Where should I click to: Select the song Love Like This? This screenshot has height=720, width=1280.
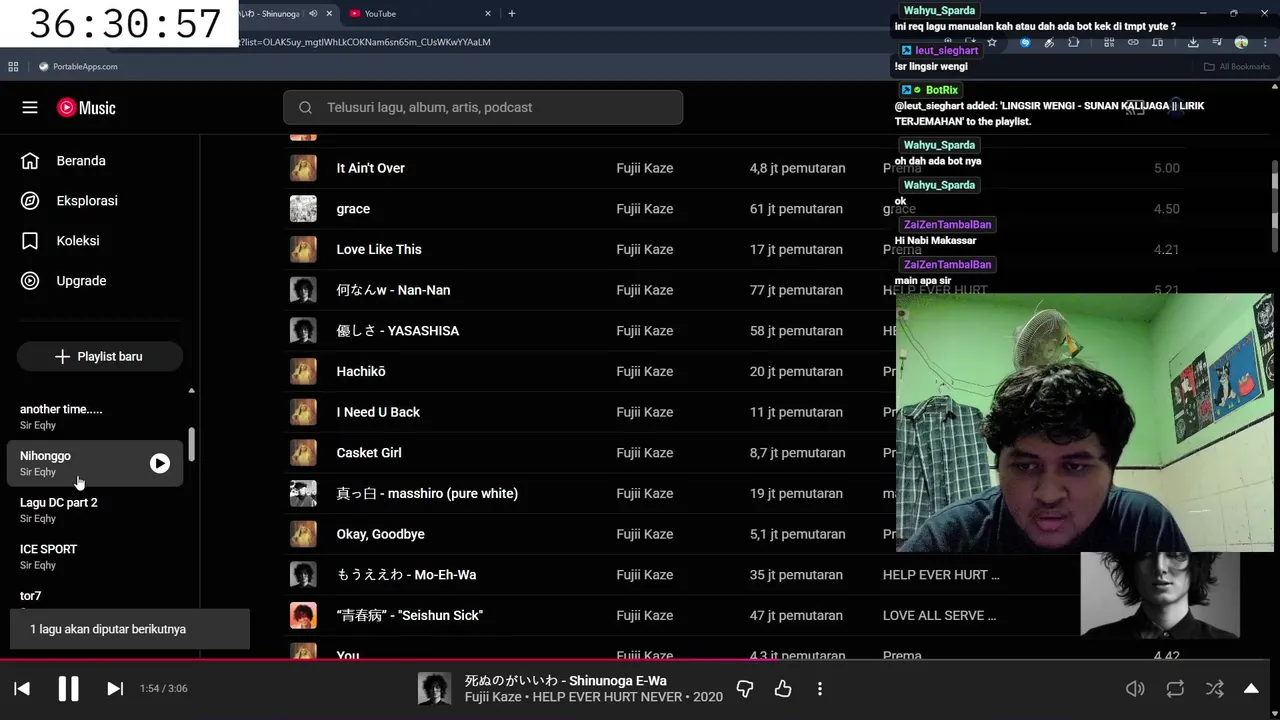[x=379, y=249]
